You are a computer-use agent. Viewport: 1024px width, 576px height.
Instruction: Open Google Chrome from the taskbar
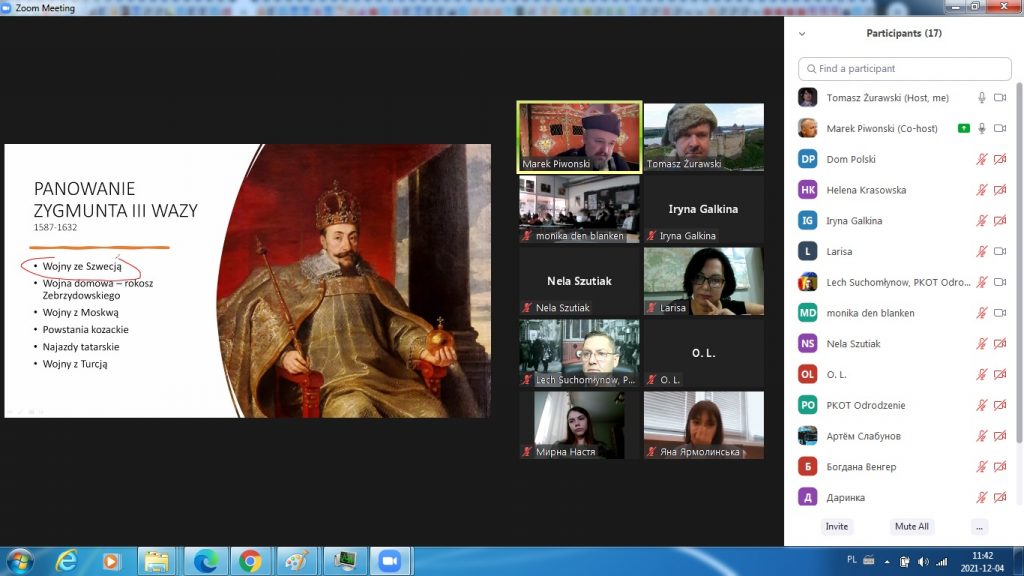(250, 560)
